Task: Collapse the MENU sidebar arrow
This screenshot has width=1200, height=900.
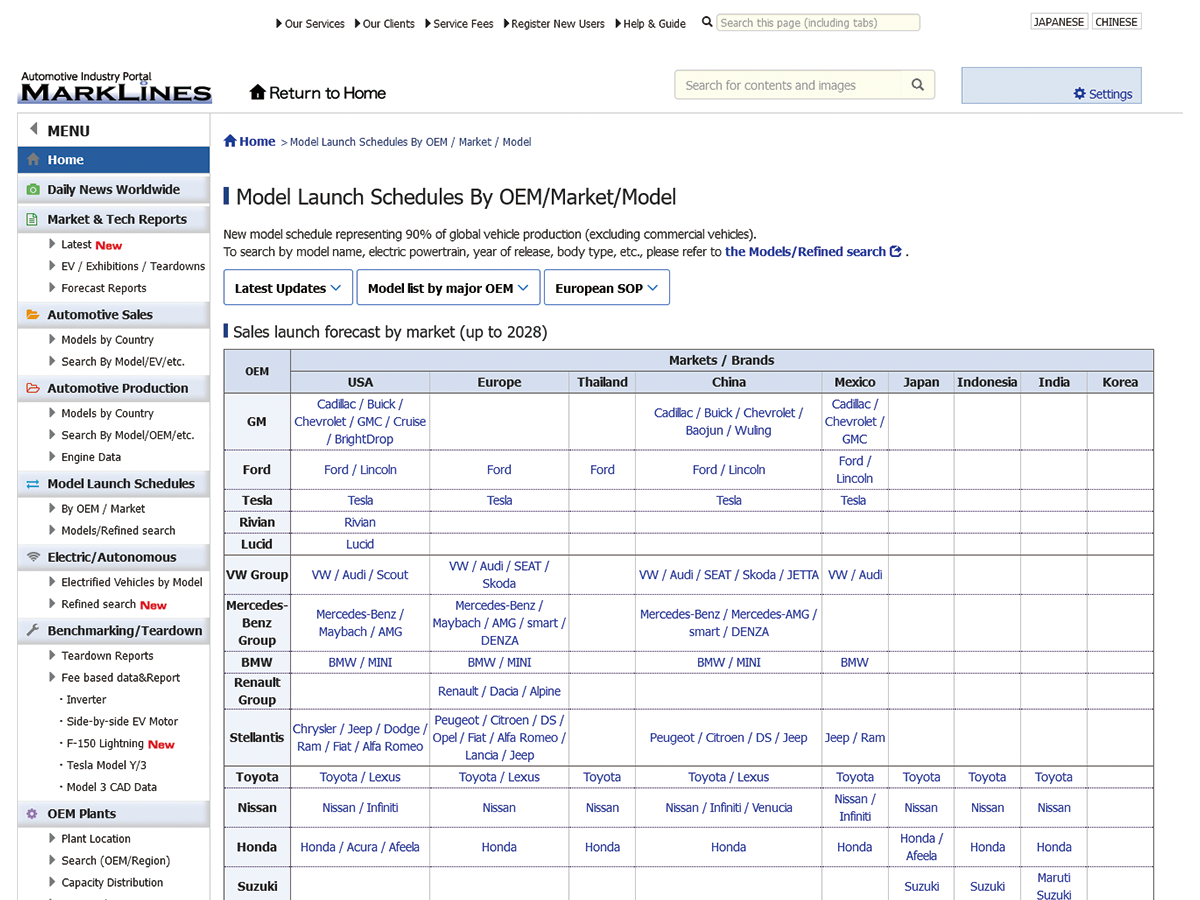Action: 33,130
